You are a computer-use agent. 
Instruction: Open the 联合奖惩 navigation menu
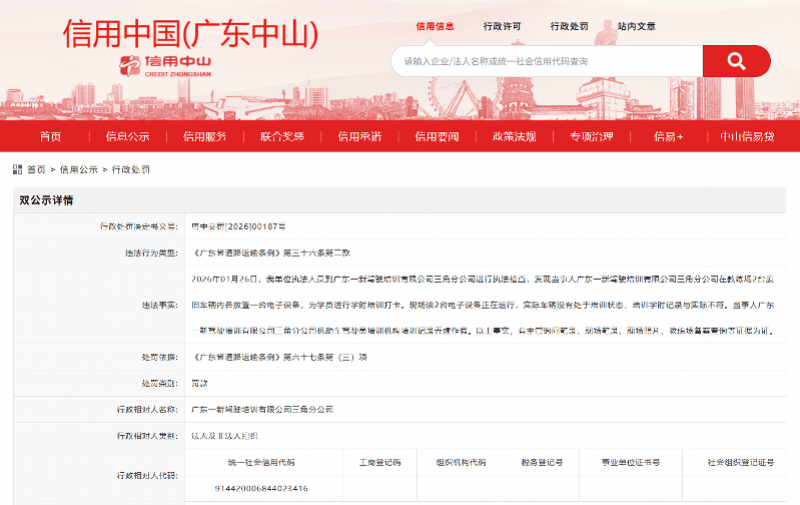tap(282, 136)
